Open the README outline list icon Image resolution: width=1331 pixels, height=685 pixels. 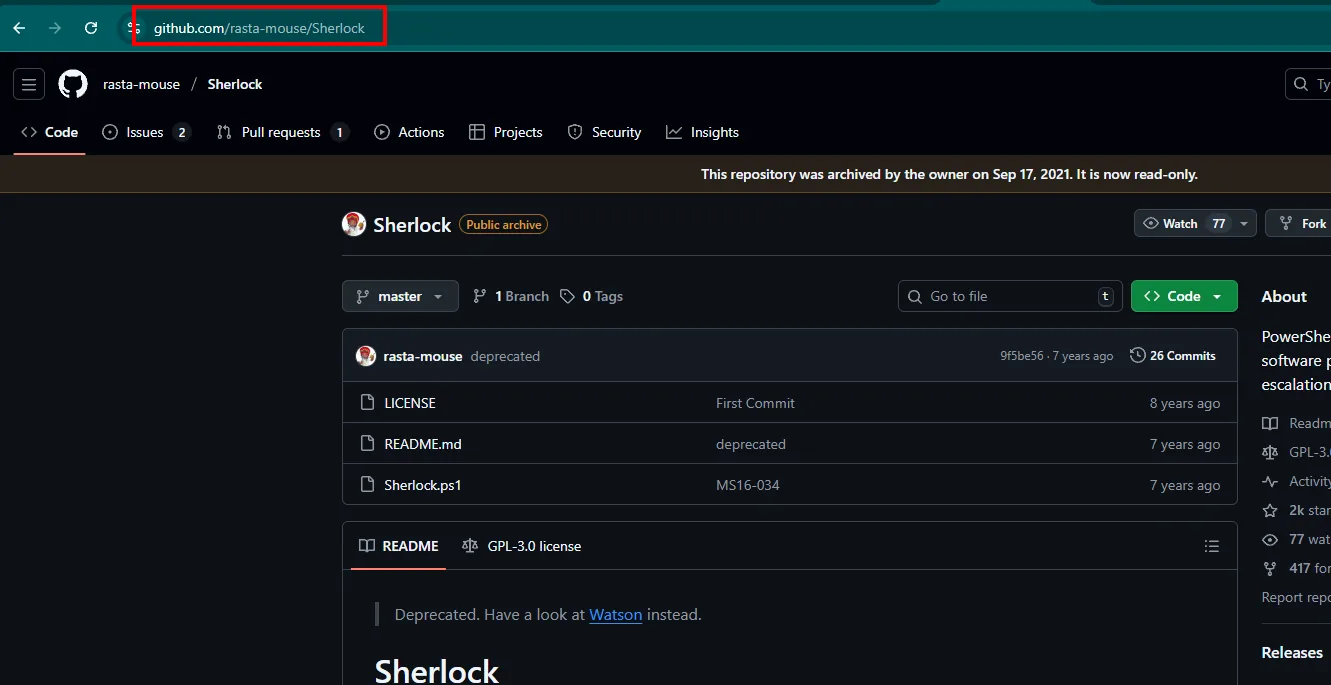click(1212, 546)
